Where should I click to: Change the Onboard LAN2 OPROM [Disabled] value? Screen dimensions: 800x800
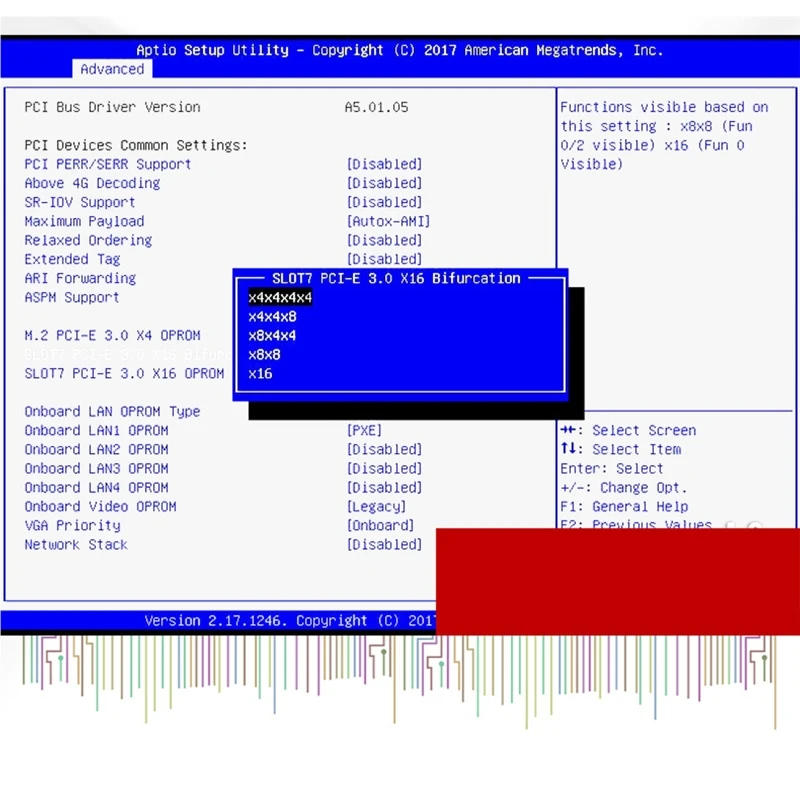click(x=385, y=449)
